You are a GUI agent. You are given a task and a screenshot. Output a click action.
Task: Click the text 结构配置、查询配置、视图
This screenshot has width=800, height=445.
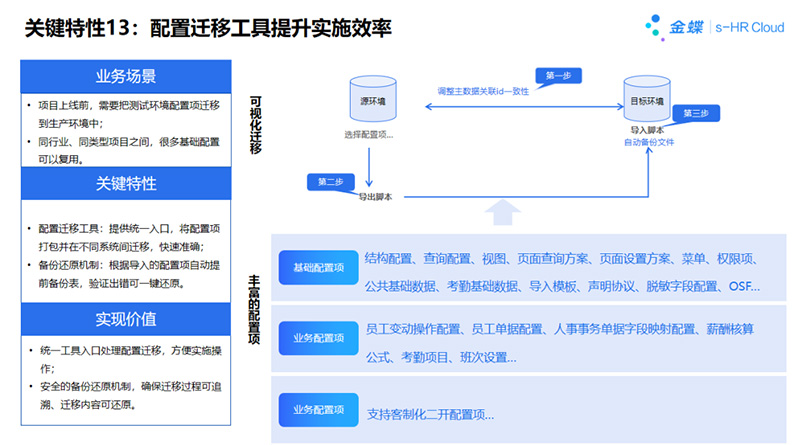[x=435, y=259]
